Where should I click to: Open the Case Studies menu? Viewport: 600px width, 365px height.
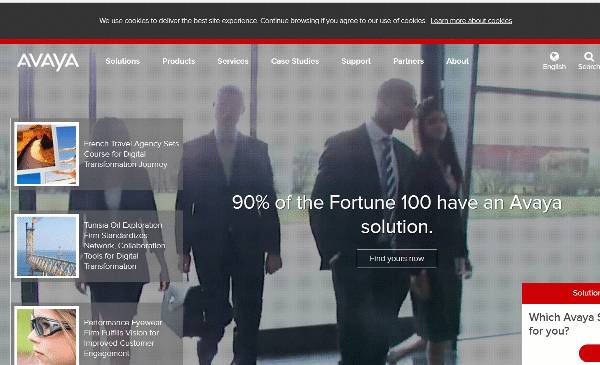point(295,61)
